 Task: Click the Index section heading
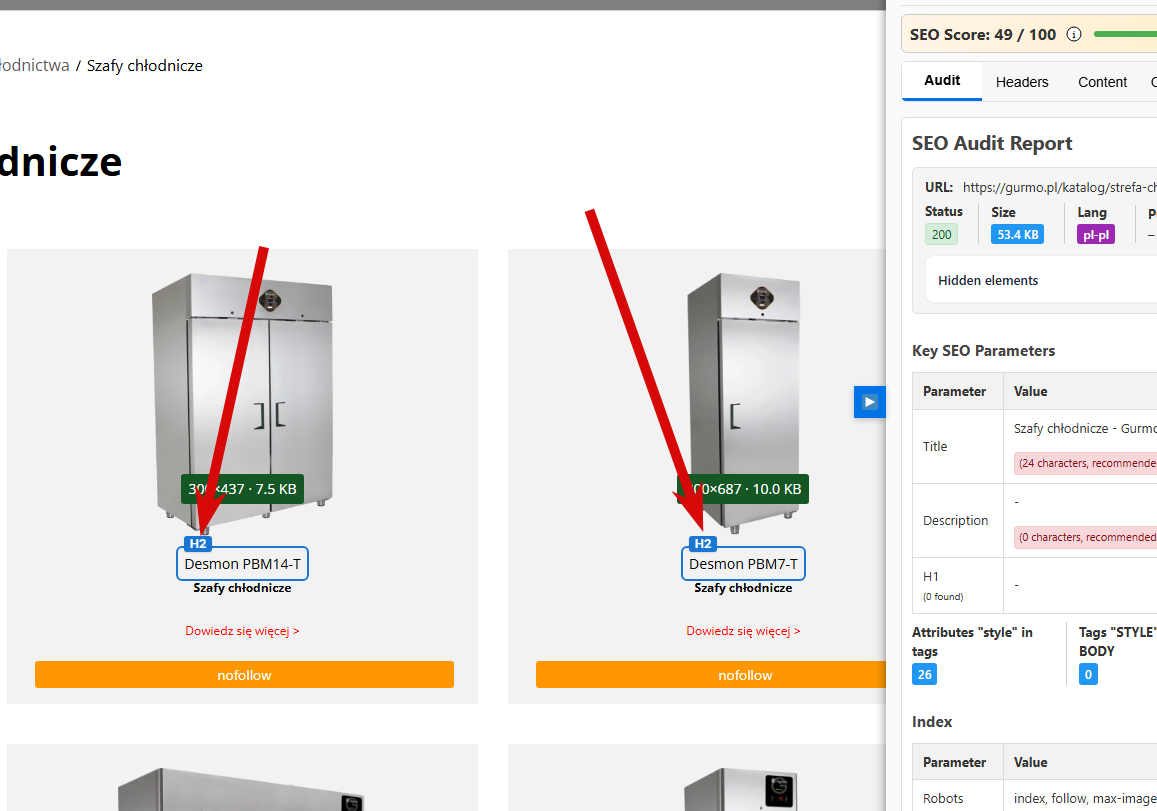point(932,722)
